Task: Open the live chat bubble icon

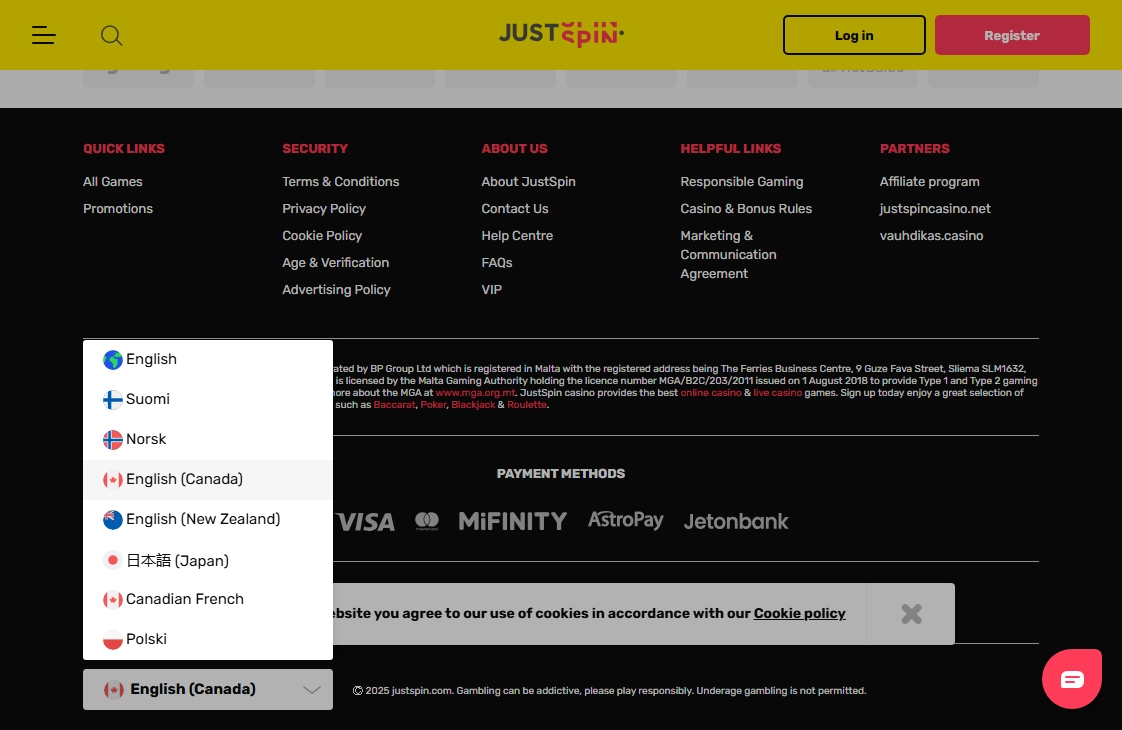Action: tap(1071, 679)
